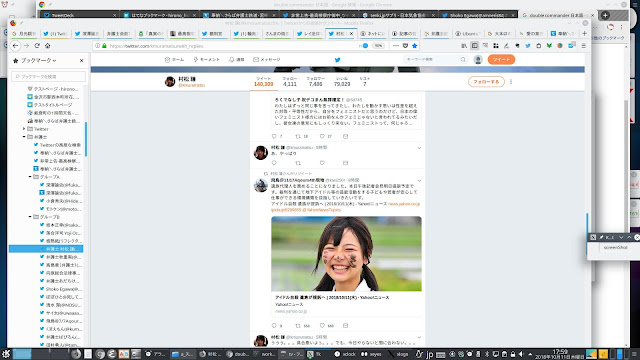Click the forward navigation arrow
Screen dimensions: 640x360
click(x=26, y=46)
